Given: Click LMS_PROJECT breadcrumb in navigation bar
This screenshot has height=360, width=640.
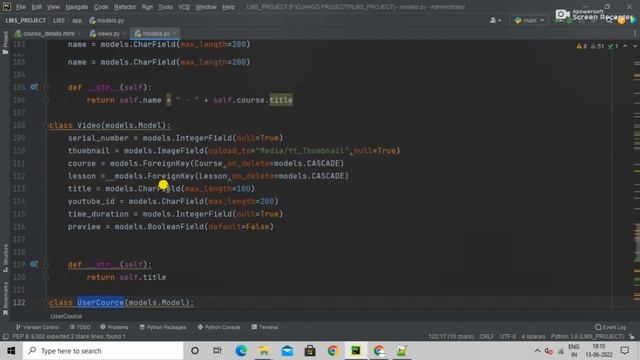Looking at the screenshot, I should pyautogui.click(x=26, y=20).
